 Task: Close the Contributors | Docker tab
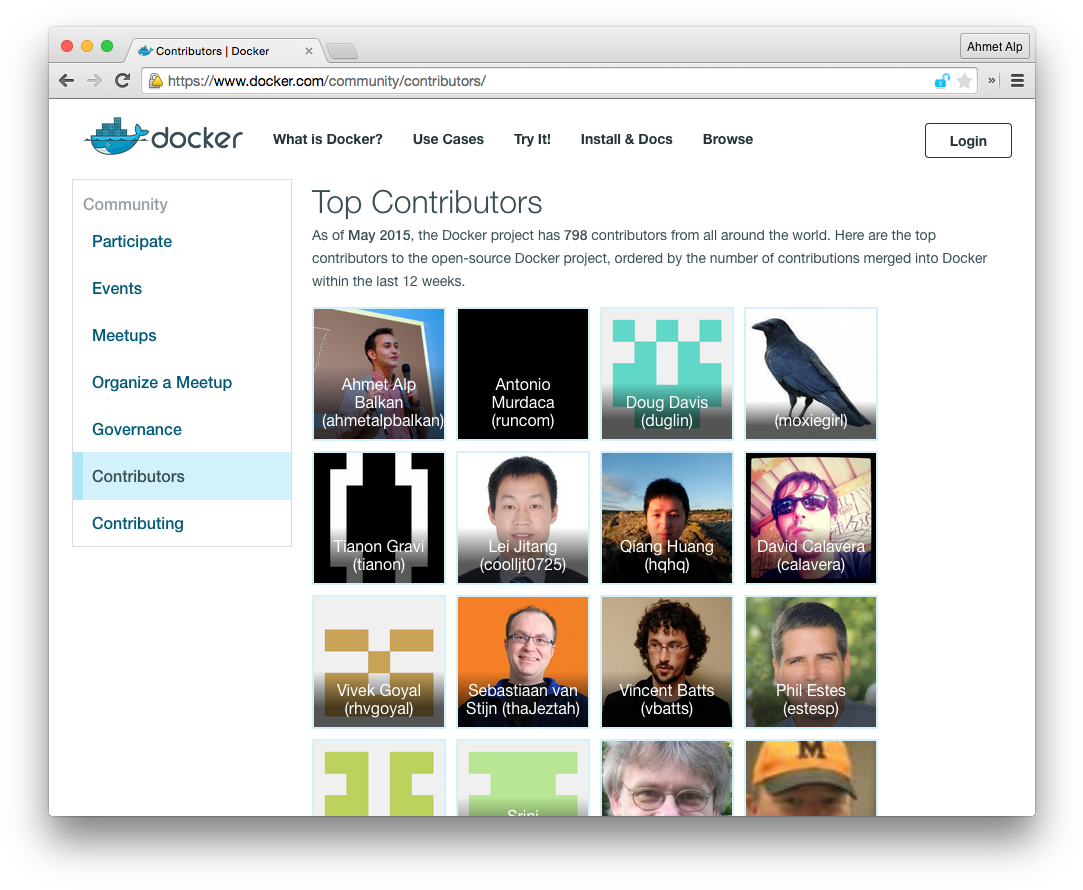308,51
